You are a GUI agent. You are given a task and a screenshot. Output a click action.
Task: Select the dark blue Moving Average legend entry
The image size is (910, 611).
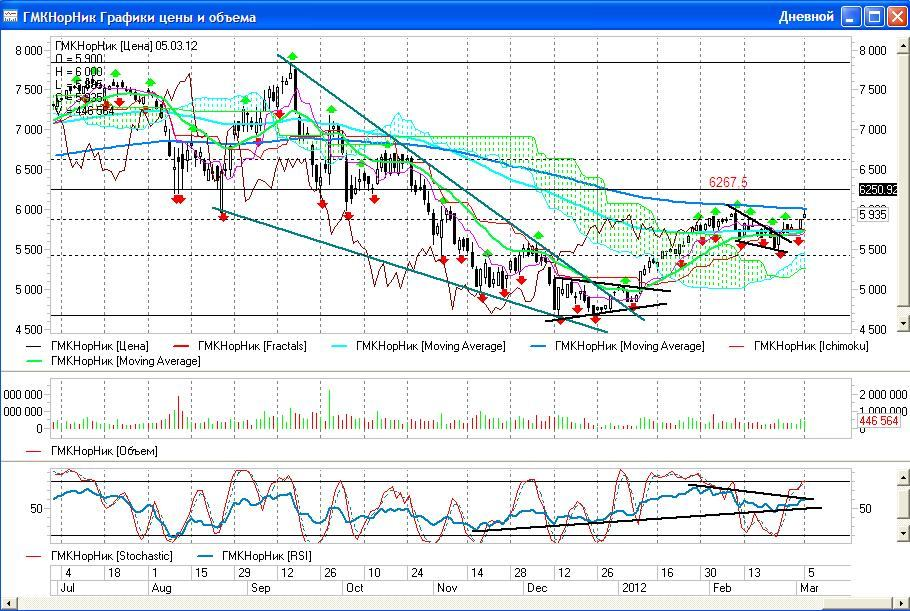(x=618, y=346)
